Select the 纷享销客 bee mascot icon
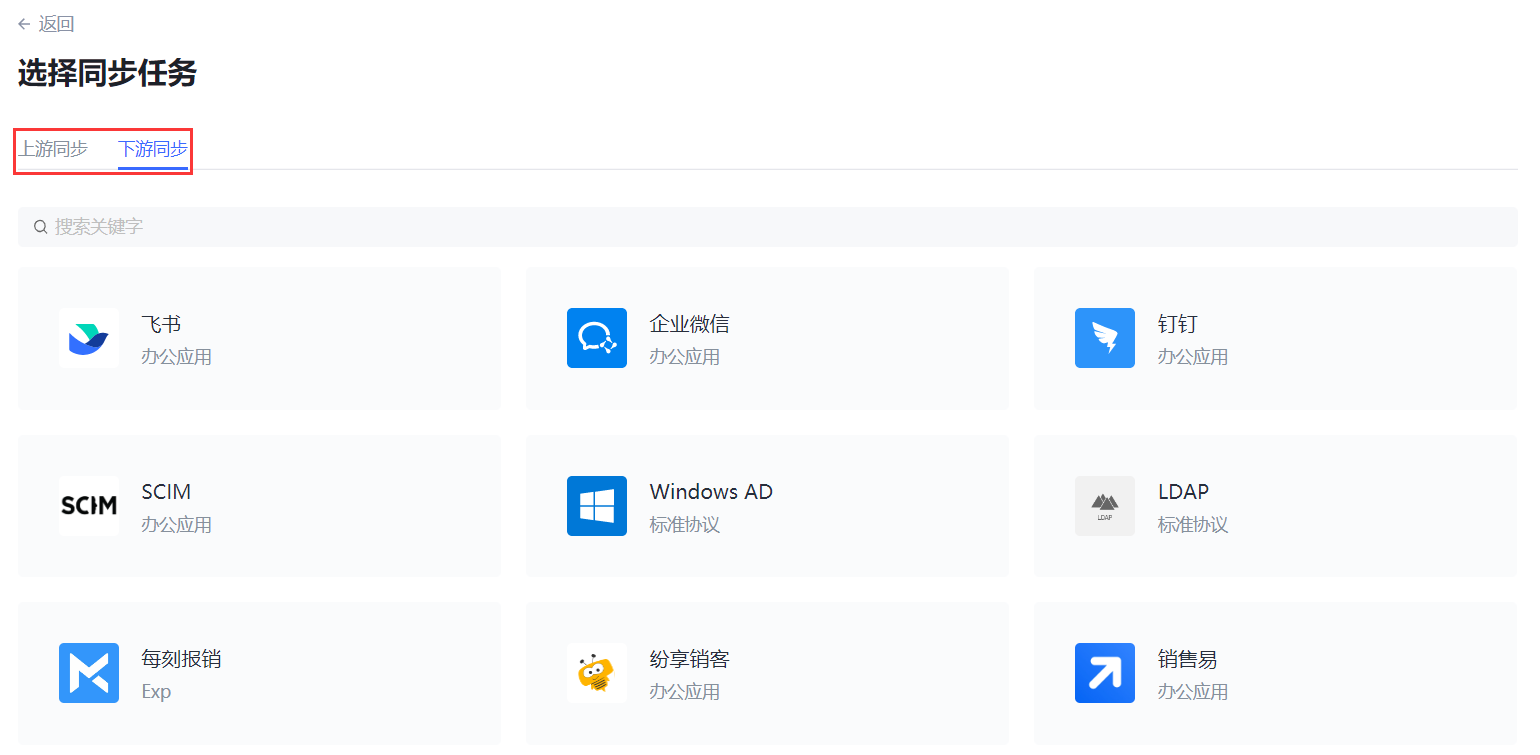The image size is (1540, 755). (597, 673)
